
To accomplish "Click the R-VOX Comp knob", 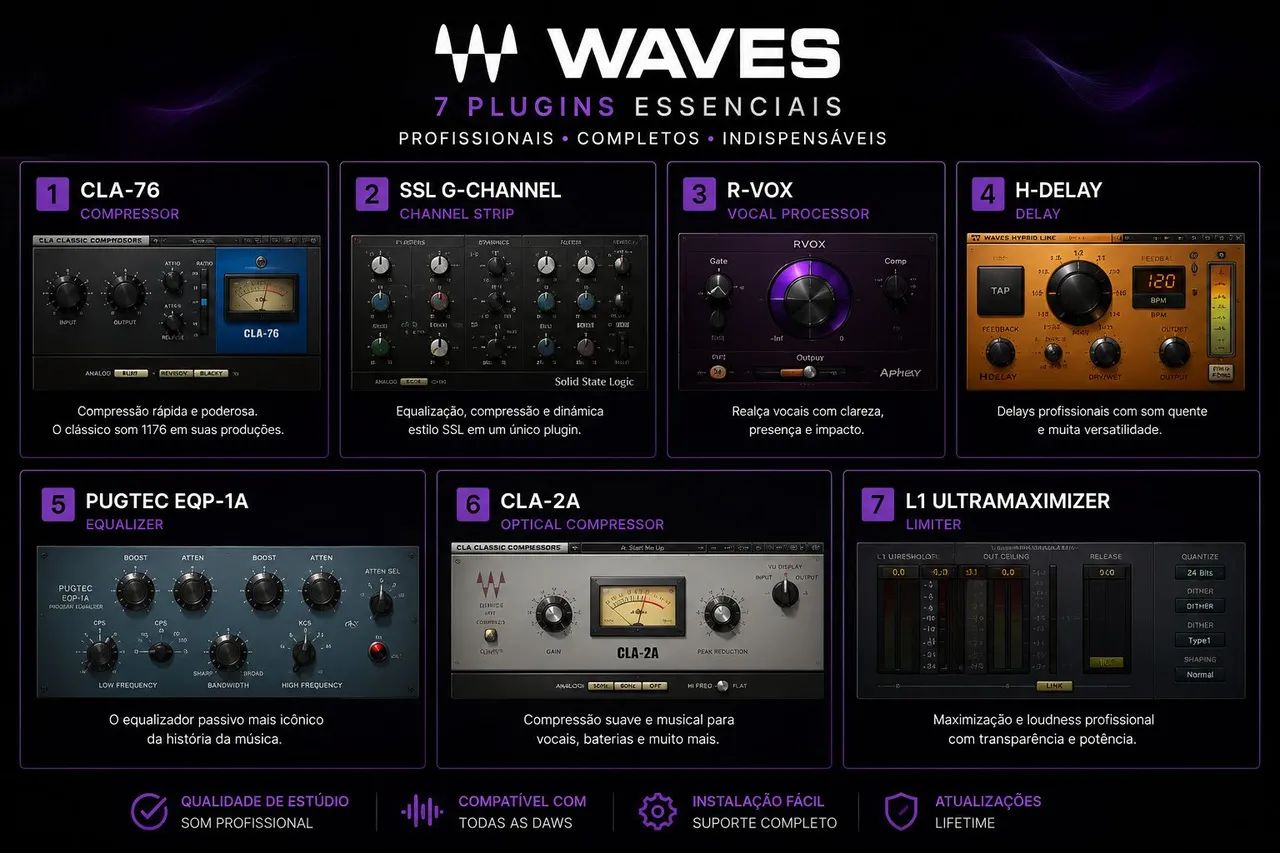I will point(896,289).
